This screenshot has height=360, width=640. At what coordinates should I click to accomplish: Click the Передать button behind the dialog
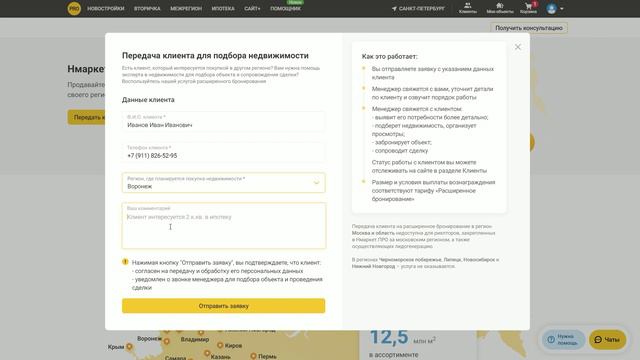(87, 117)
